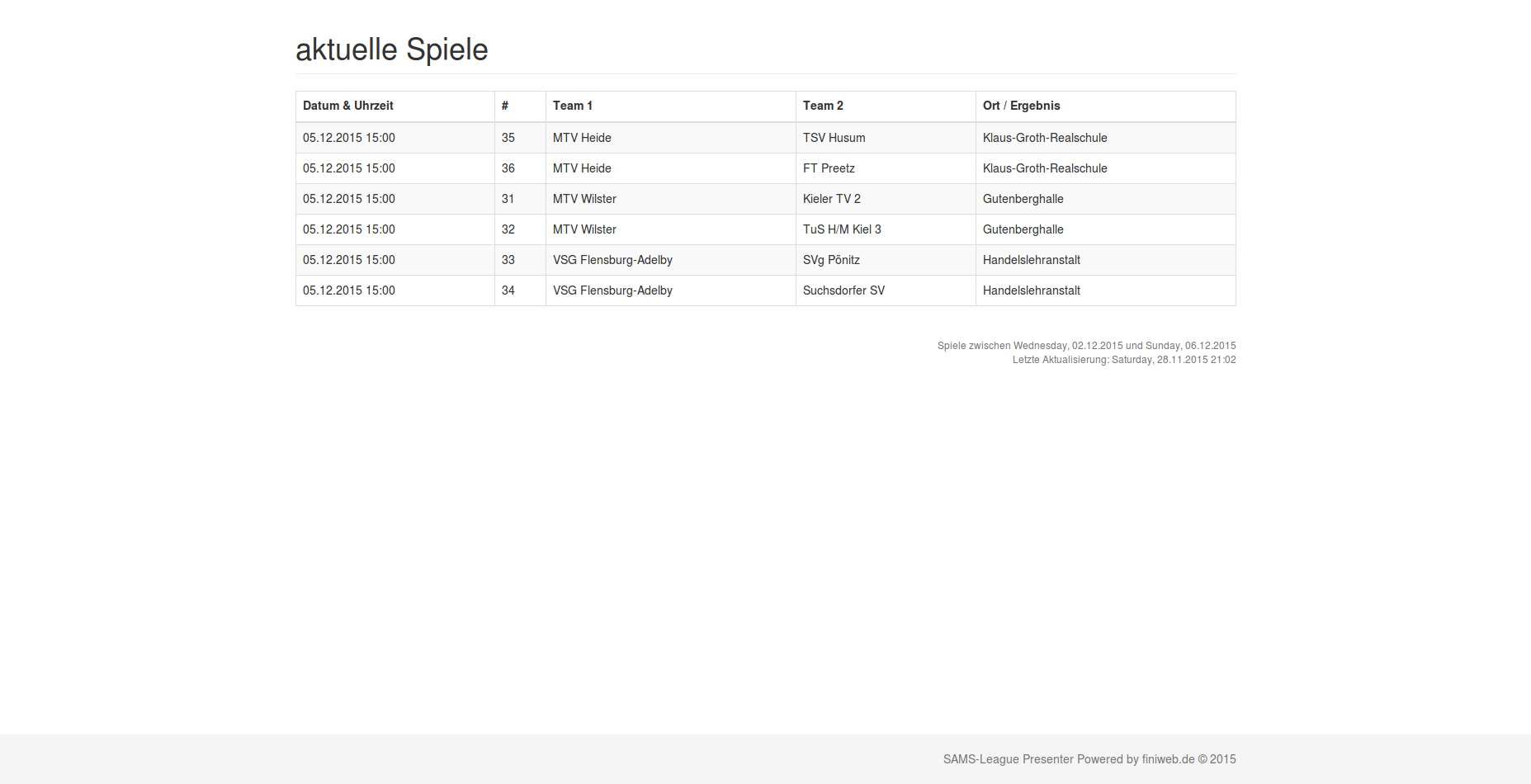Click the 'Letzte Aktualisierung' timestamp text
The width and height of the screenshot is (1531, 784).
tap(1124, 360)
